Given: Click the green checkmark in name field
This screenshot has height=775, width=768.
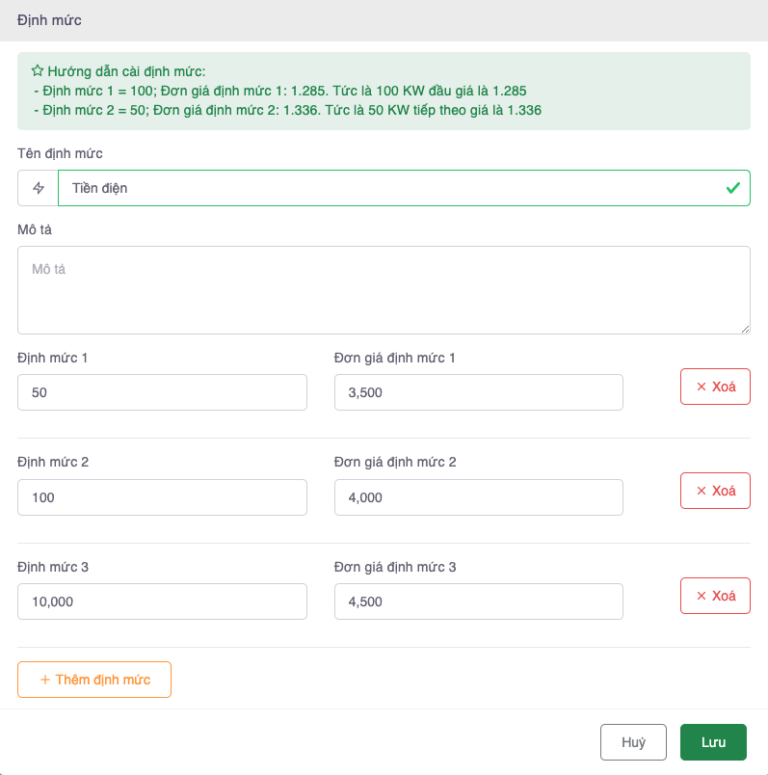Looking at the screenshot, I should pos(733,188).
